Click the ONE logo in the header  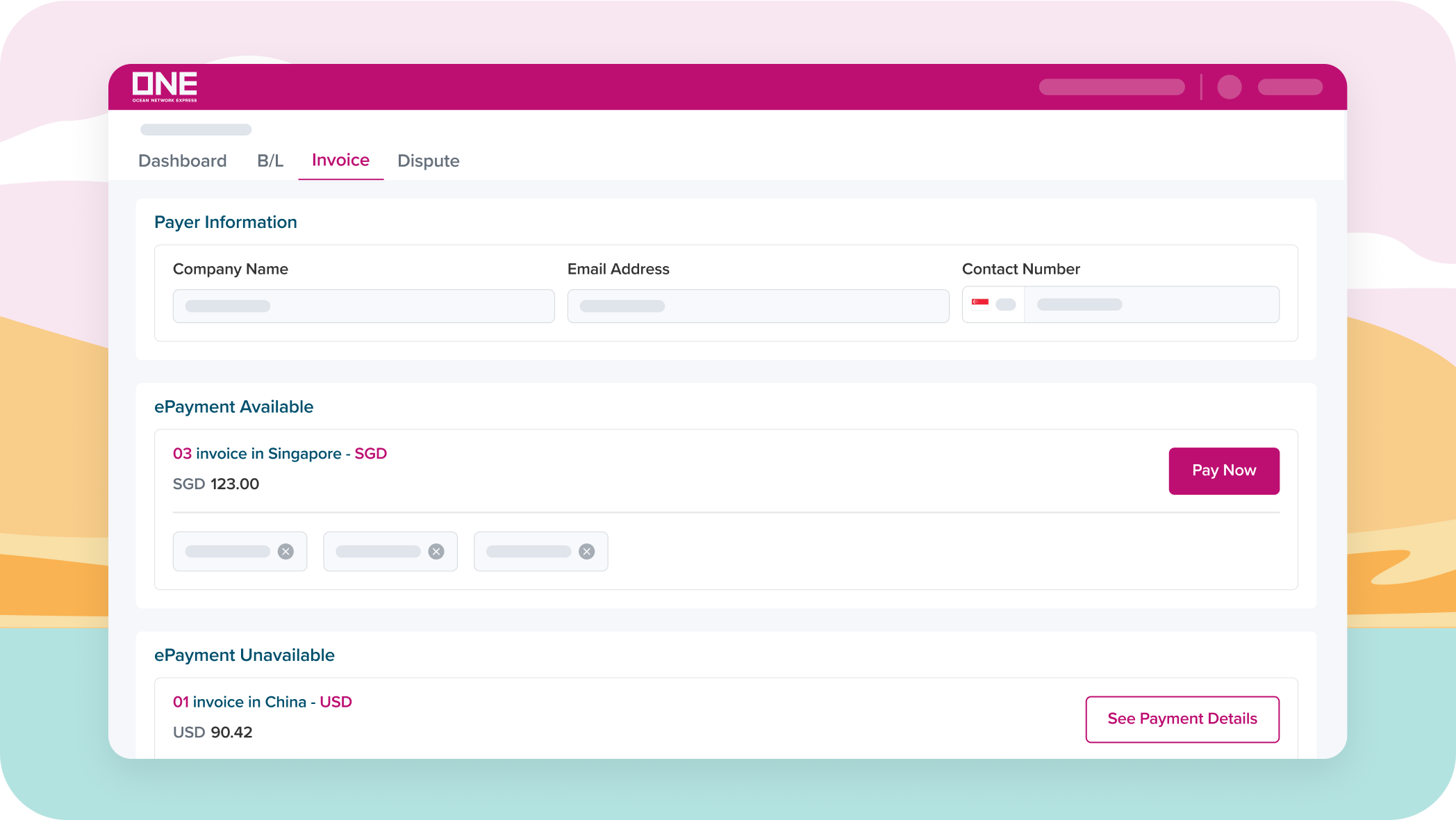164,86
